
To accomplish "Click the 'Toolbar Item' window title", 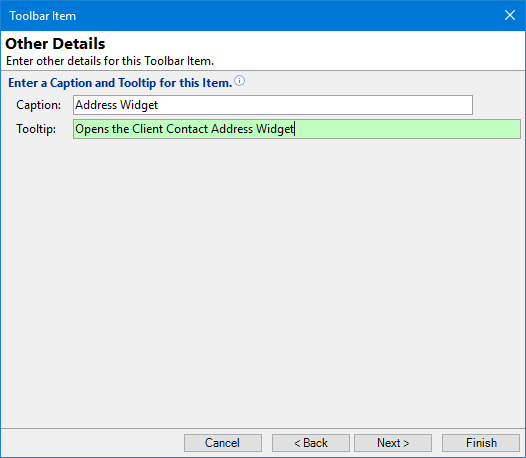I will 43,16.
